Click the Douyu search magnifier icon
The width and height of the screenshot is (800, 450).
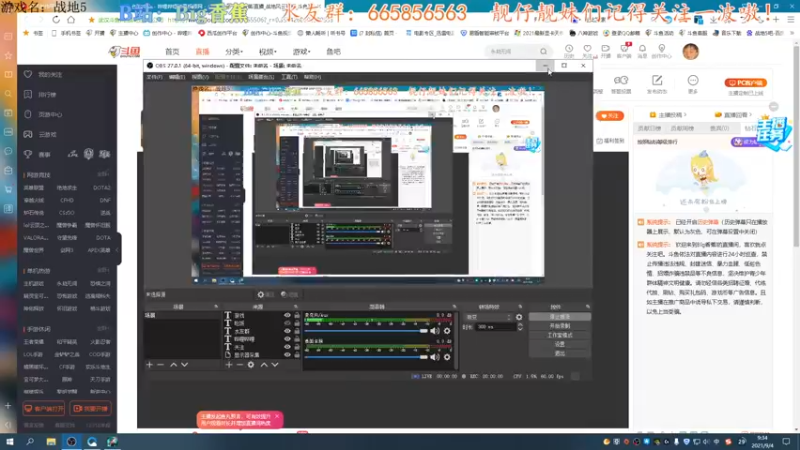tap(543, 52)
